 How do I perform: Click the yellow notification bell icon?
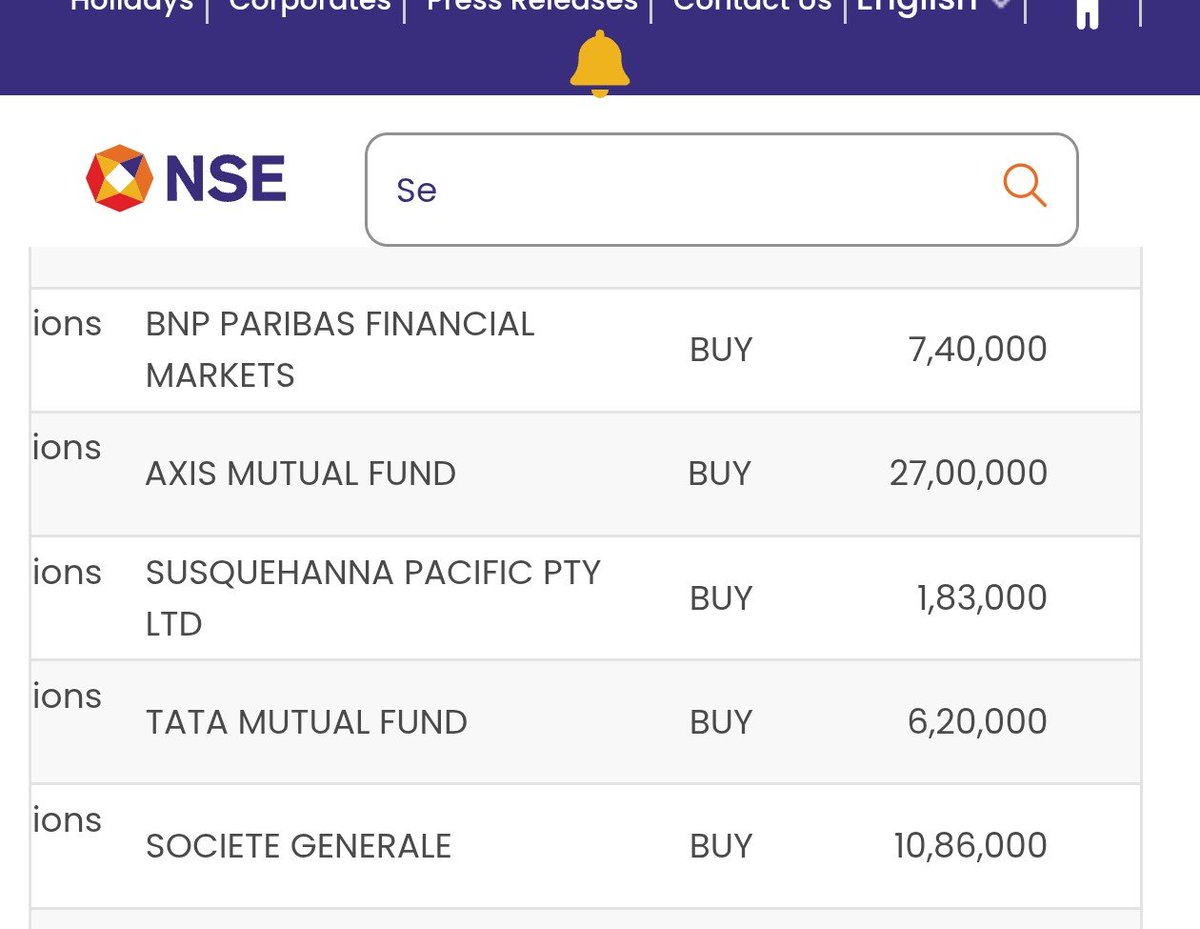coord(600,63)
